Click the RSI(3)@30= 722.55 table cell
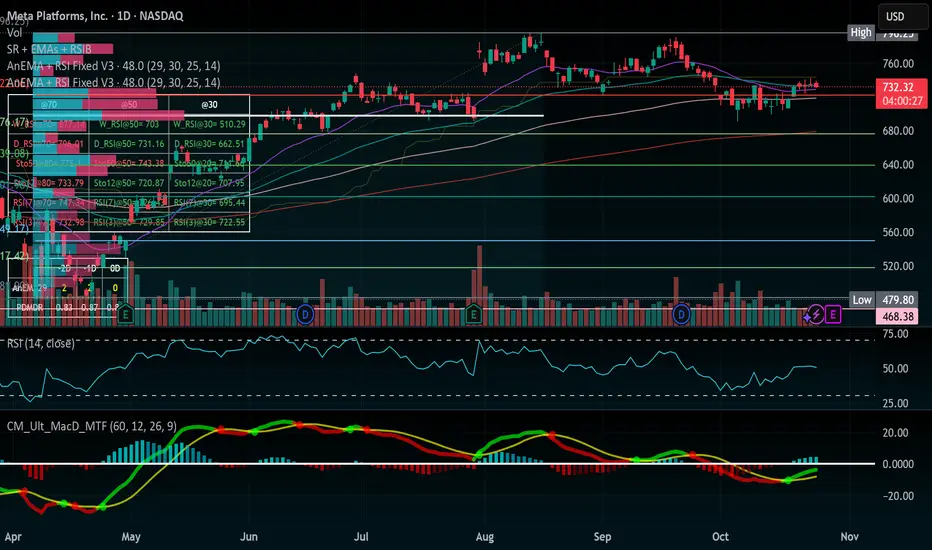932x550 pixels. pyautogui.click(x=209, y=222)
